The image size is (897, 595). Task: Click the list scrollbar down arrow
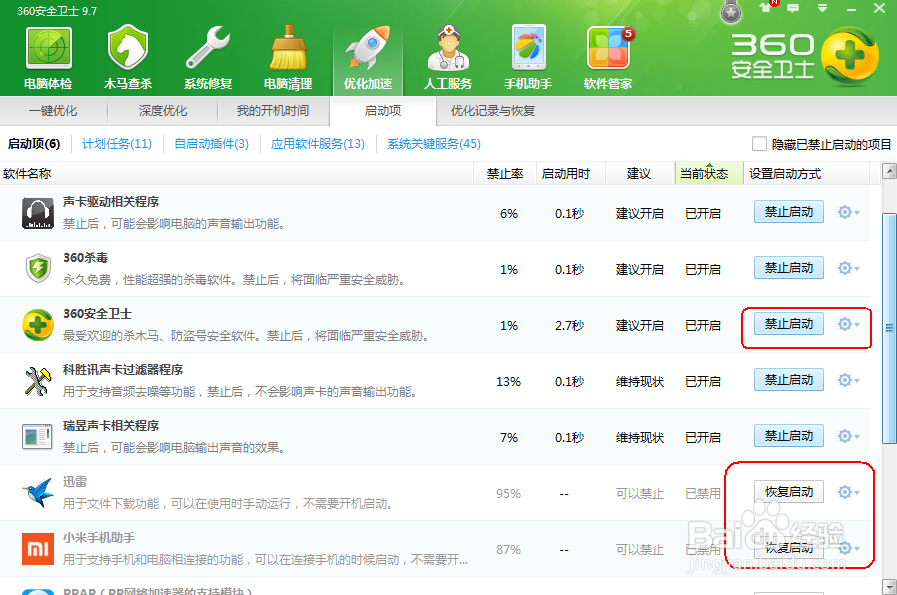click(889, 587)
